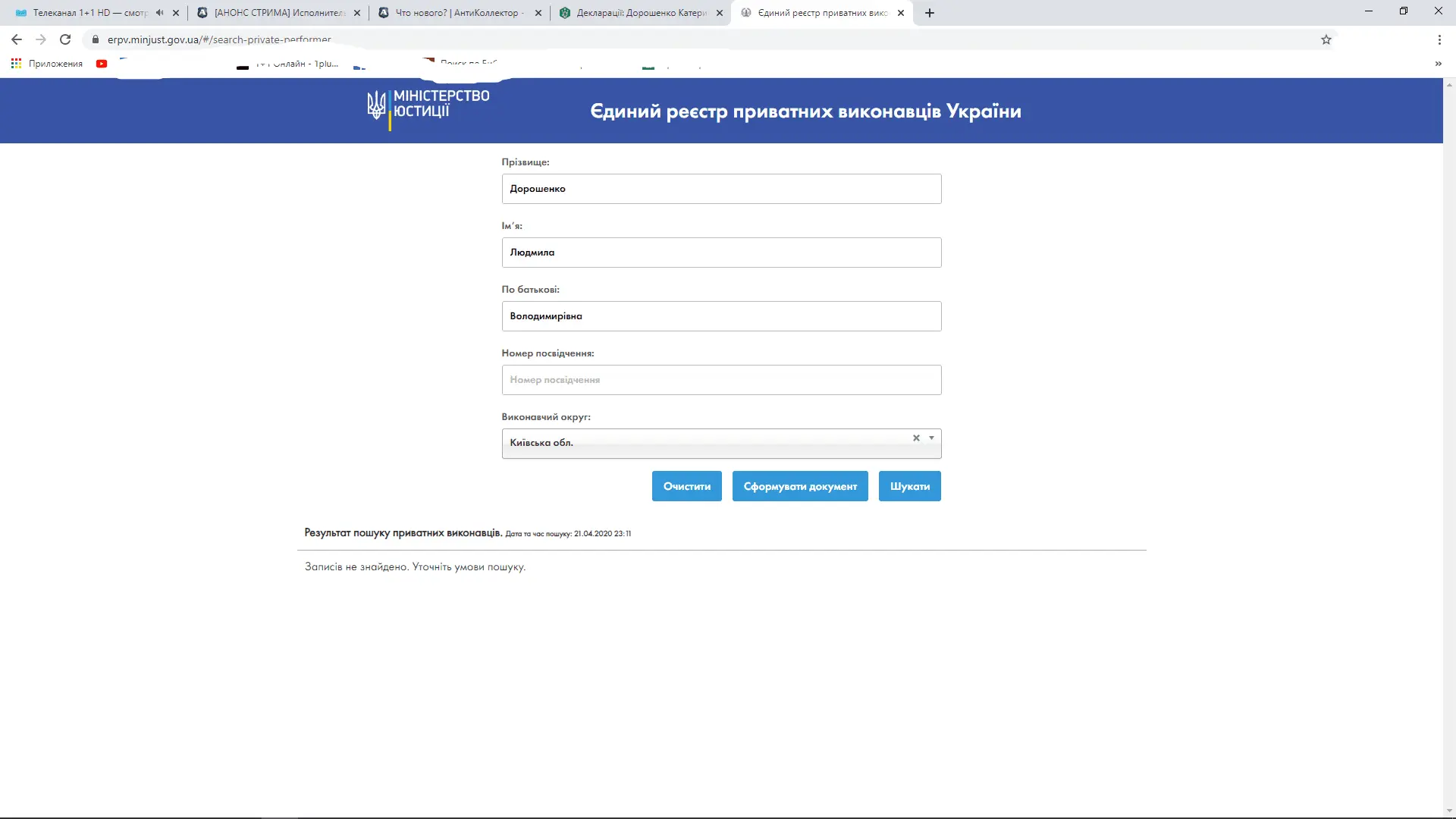This screenshot has height=819, width=1456.
Task: Click the Номер посвідчення input field
Action: coord(721,380)
